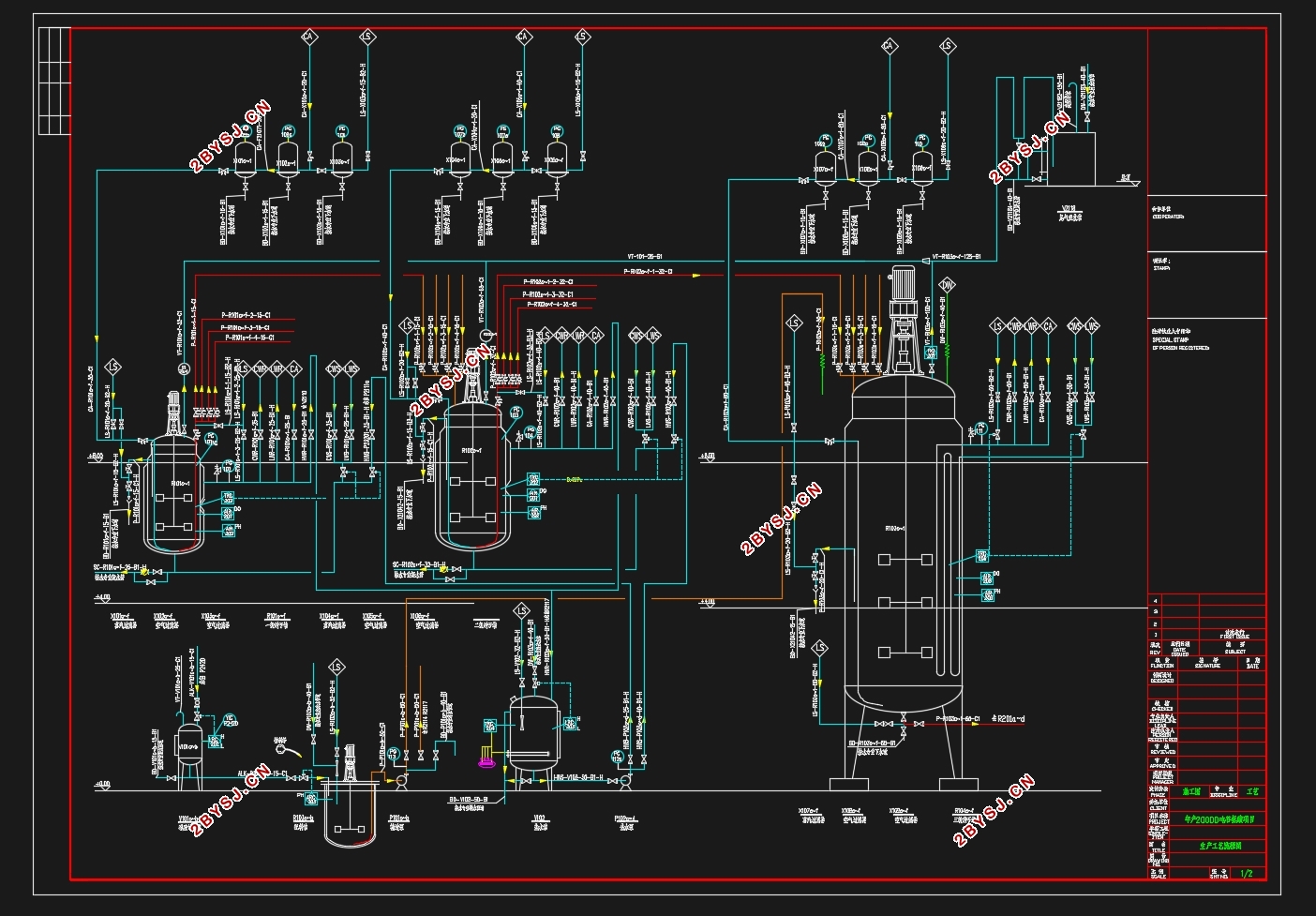Select the VT-101-26-B1 pipe label
The width and height of the screenshot is (1316, 916).
click(x=644, y=256)
